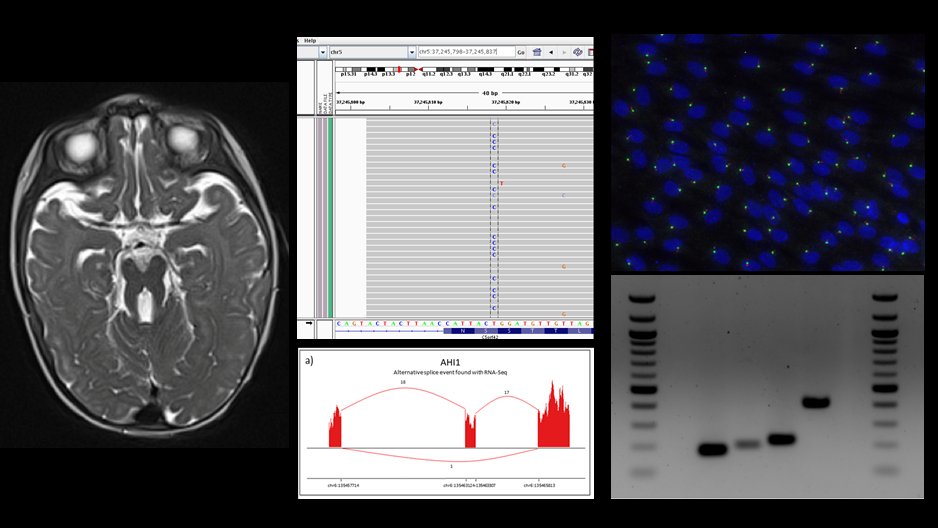Screen dimensions: 938x528
Task: Click the green track color attribute bar
Action: 330,217
